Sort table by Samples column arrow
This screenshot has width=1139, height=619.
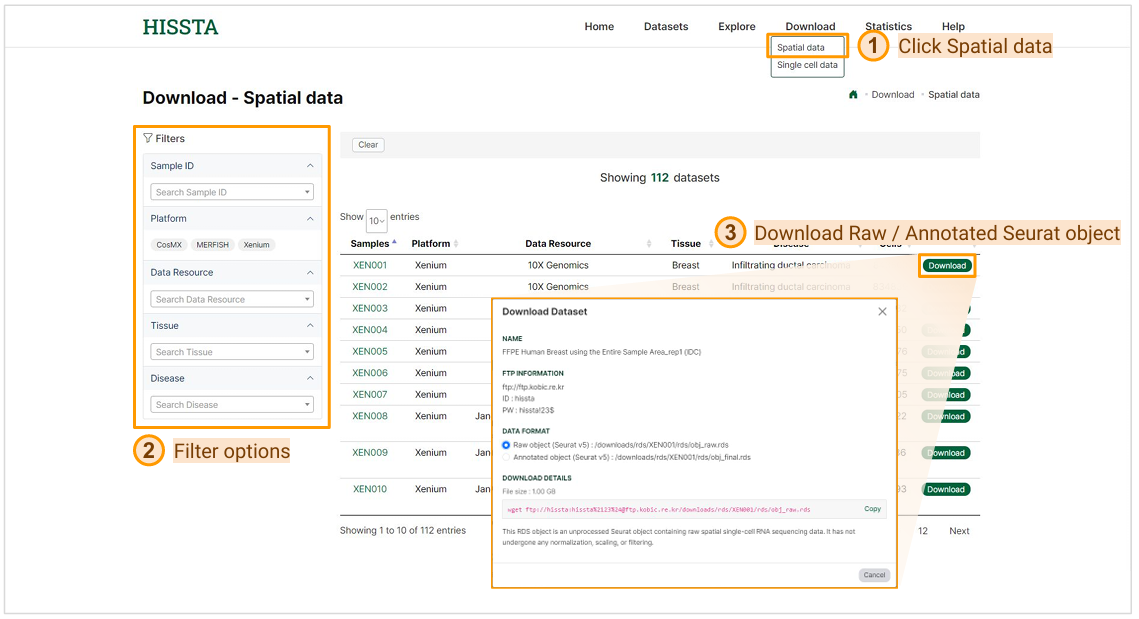[x=394, y=243]
